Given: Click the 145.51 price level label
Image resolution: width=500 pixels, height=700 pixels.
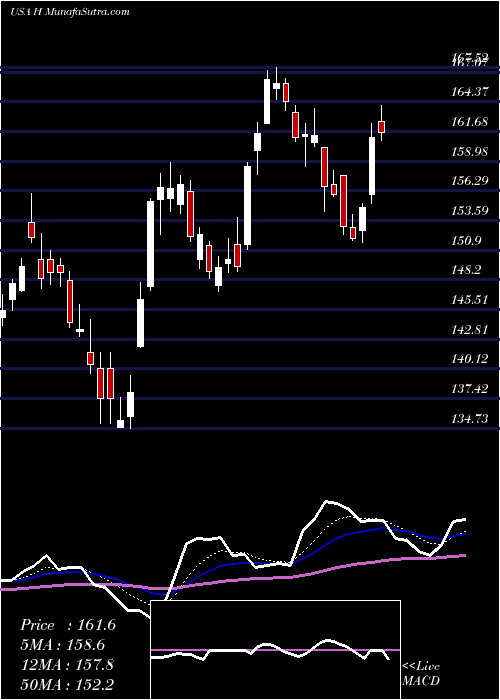Looking at the screenshot, I should (x=470, y=300).
